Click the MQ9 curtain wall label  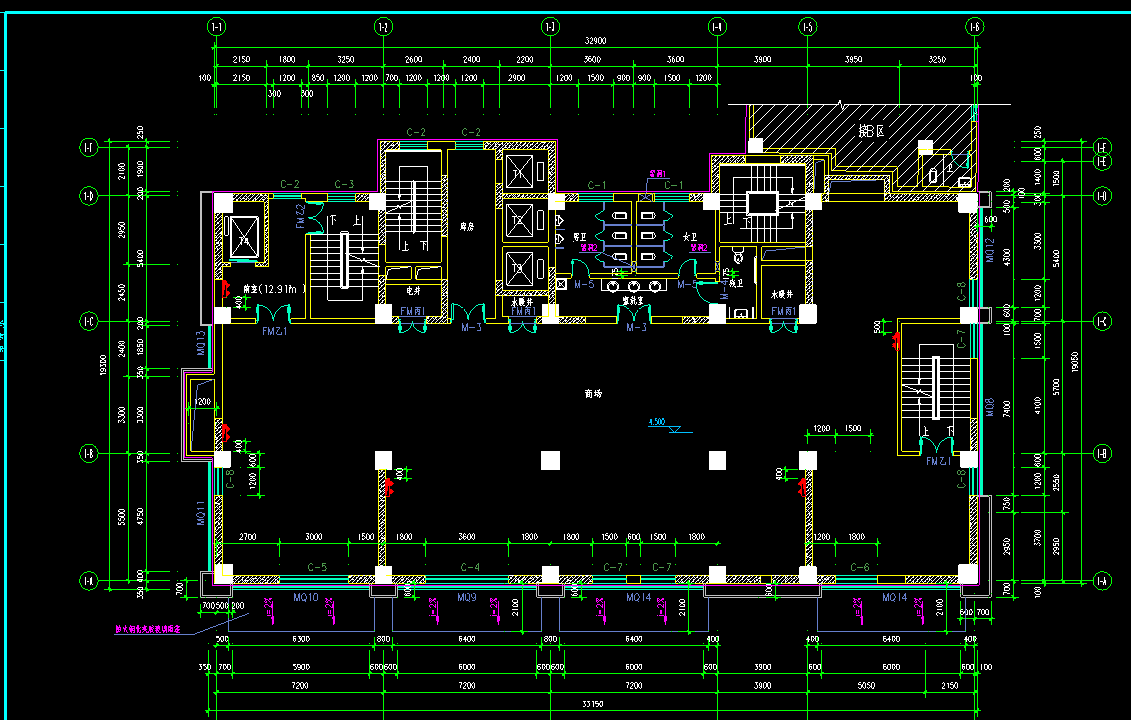[x=466, y=597]
